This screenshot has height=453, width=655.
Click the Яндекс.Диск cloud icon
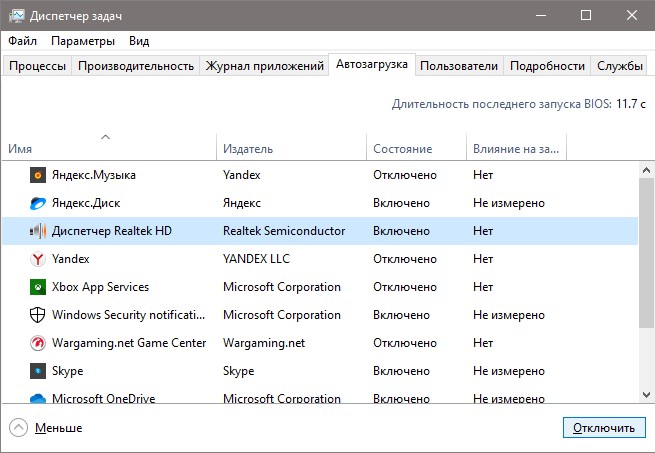(x=38, y=203)
